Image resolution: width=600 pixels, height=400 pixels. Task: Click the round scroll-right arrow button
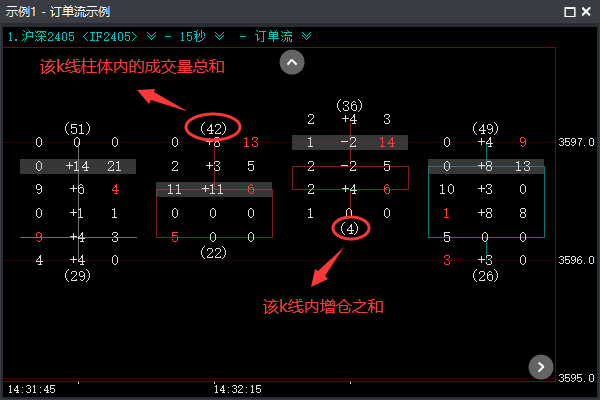pyautogui.click(x=540, y=366)
